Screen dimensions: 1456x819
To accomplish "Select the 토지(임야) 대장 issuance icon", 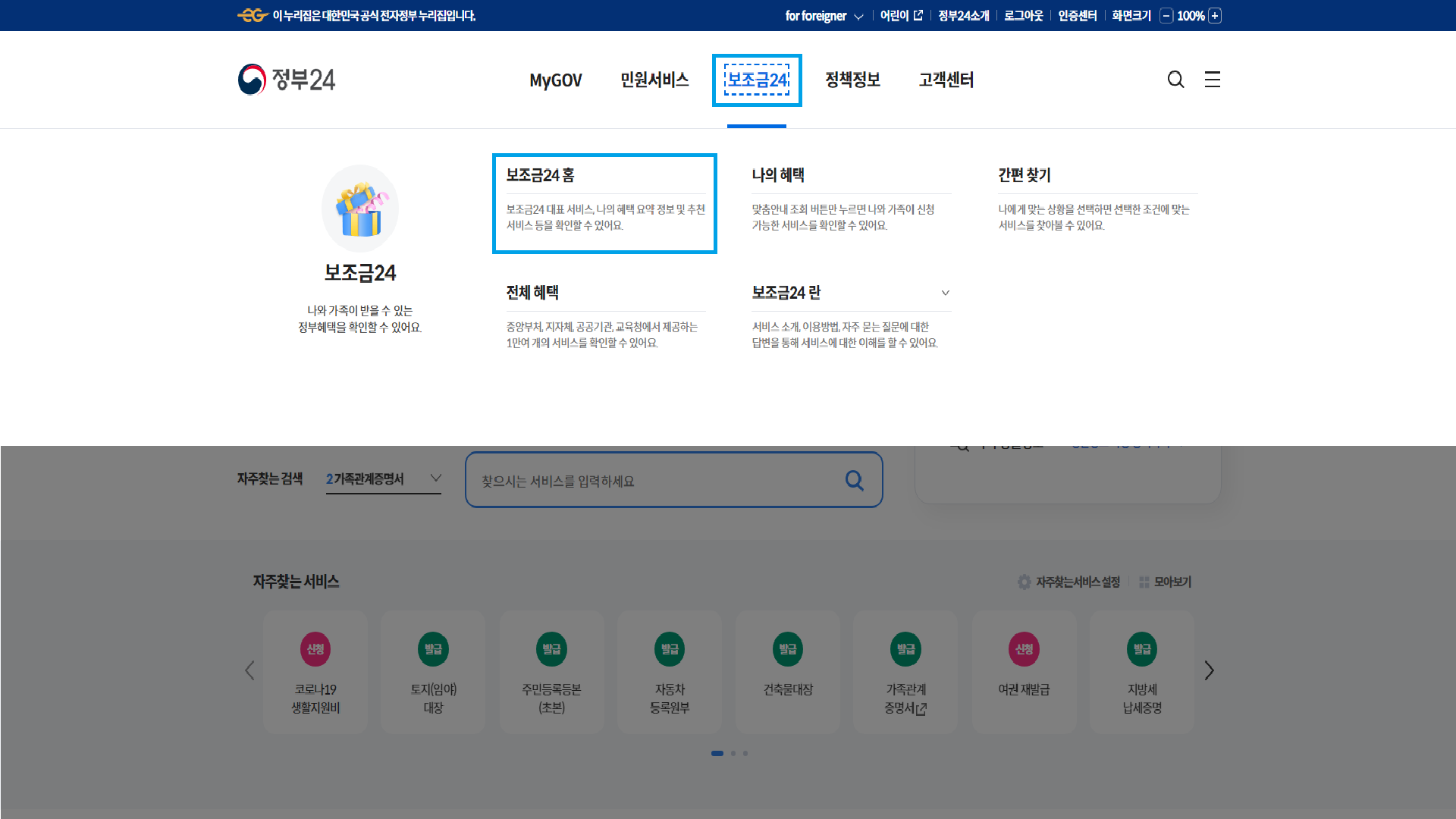I will tap(433, 672).
